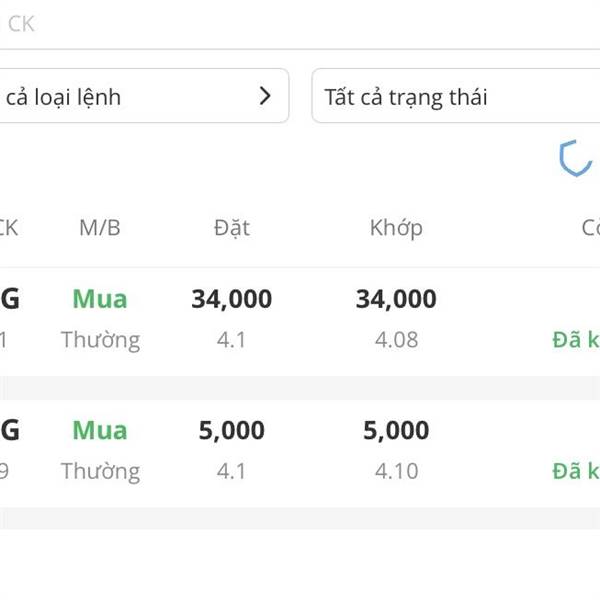Click the chevron arrow in order type dropdown
Image resolution: width=600 pixels, height=600 pixels.
(x=265, y=96)
